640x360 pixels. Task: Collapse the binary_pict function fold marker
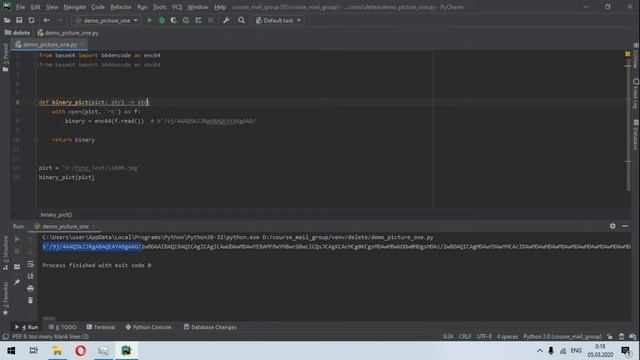(x=36, y=102)
